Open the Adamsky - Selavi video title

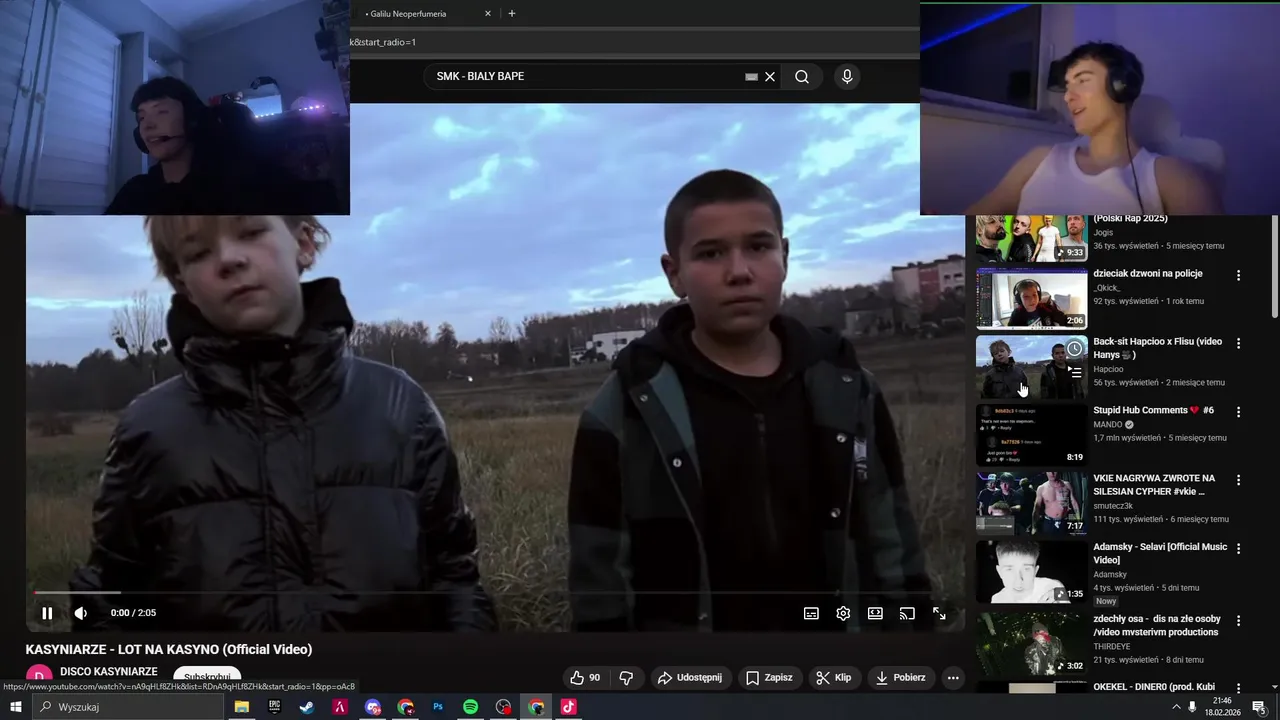(x=1160, y=553)
